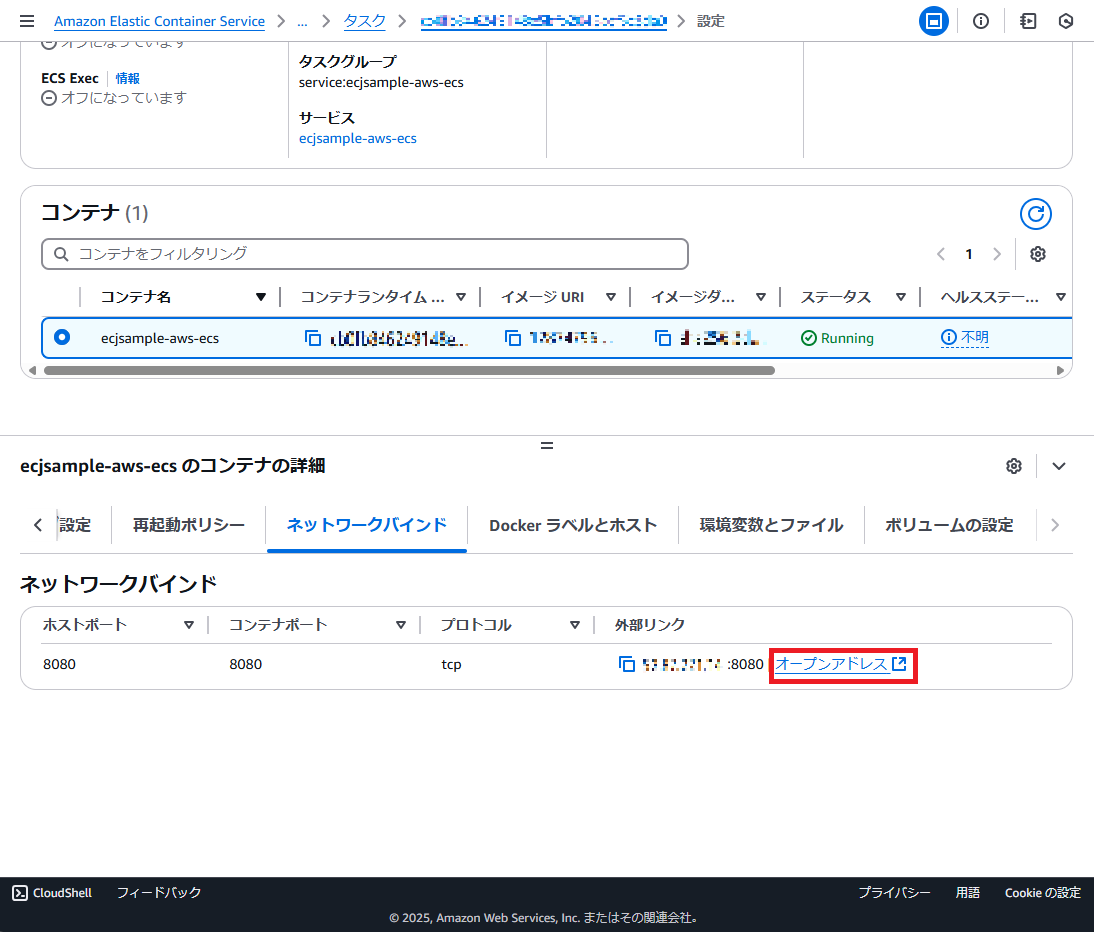
Task: Open Amazon Elastic Container Service breadcrumb
Action: (159, 22)
